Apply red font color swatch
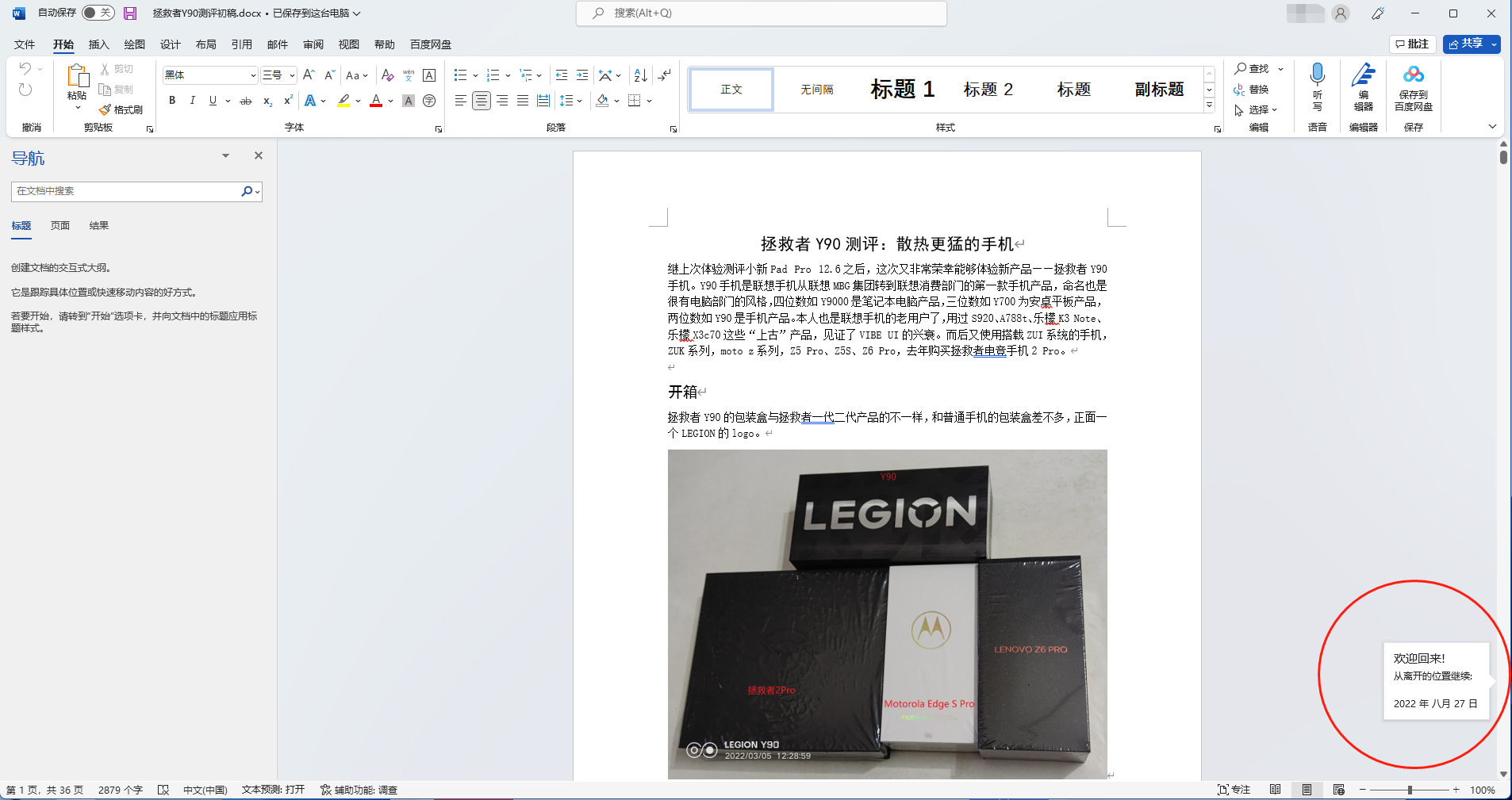1512x800 pixels. [x=376, y=101]
